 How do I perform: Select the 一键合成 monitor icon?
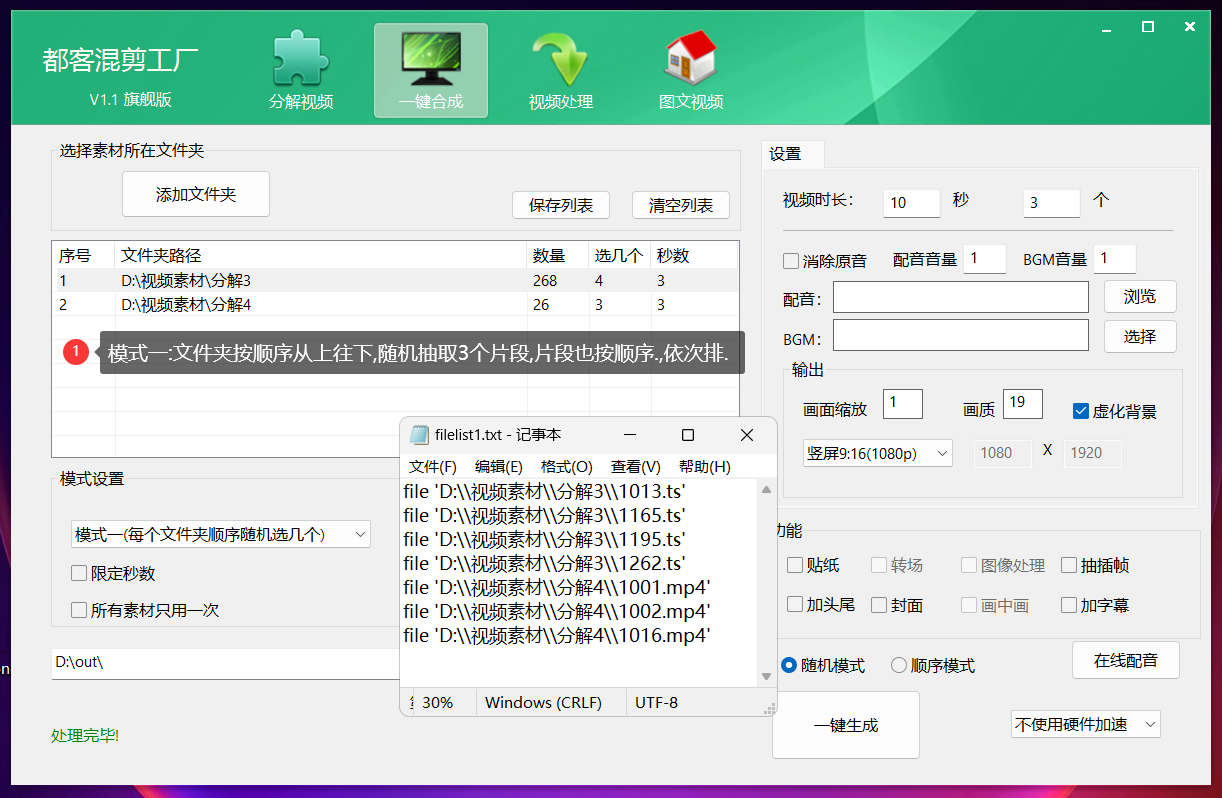point(431,71)
